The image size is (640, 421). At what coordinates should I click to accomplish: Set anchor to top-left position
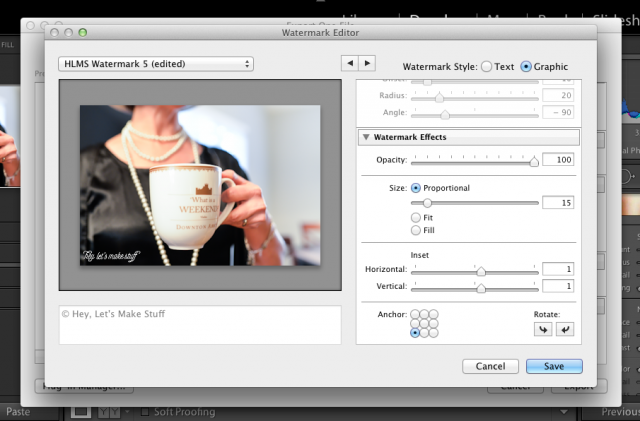point(415,314)
